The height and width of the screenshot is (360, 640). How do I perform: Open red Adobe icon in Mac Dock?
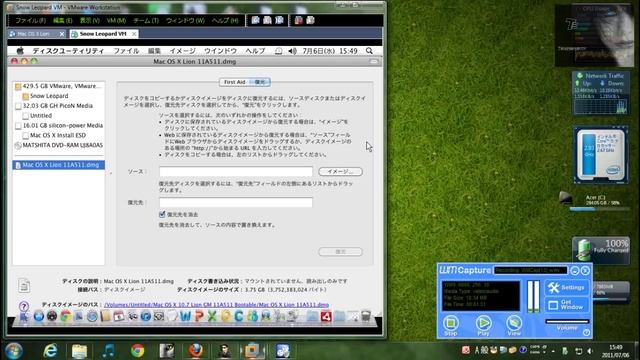pos(326,316)
